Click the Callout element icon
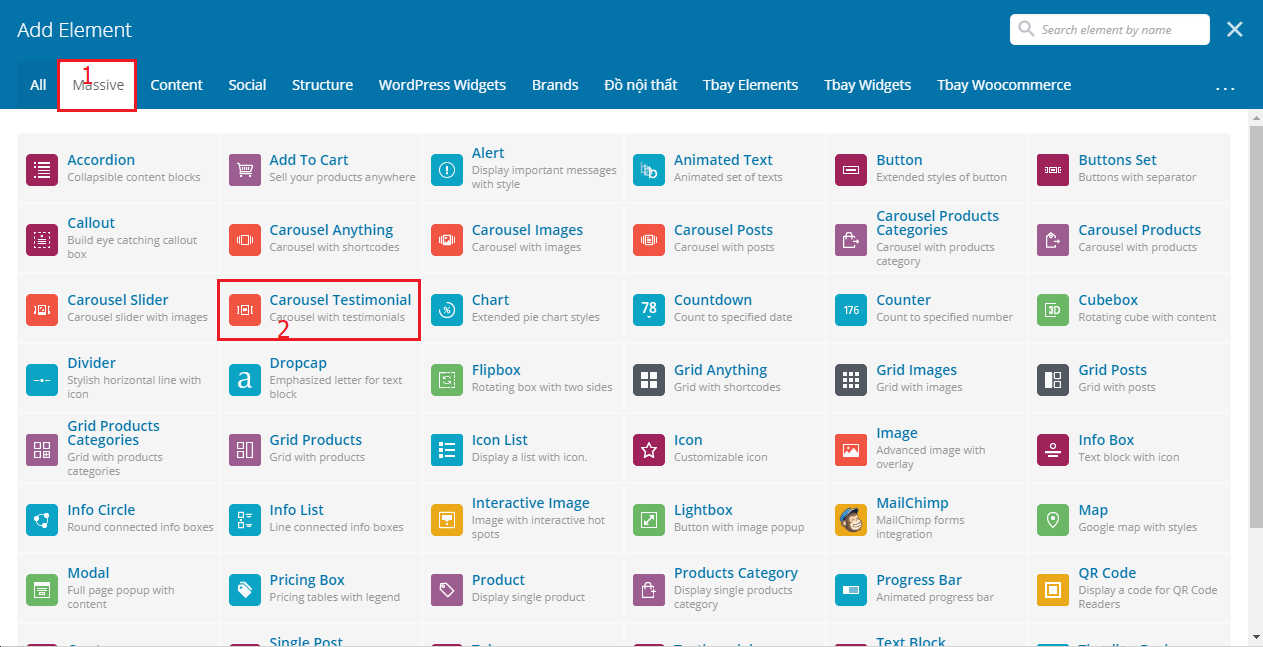This screenshot has width=1263, height=647. pyautogui.click(x=42, y=240)
